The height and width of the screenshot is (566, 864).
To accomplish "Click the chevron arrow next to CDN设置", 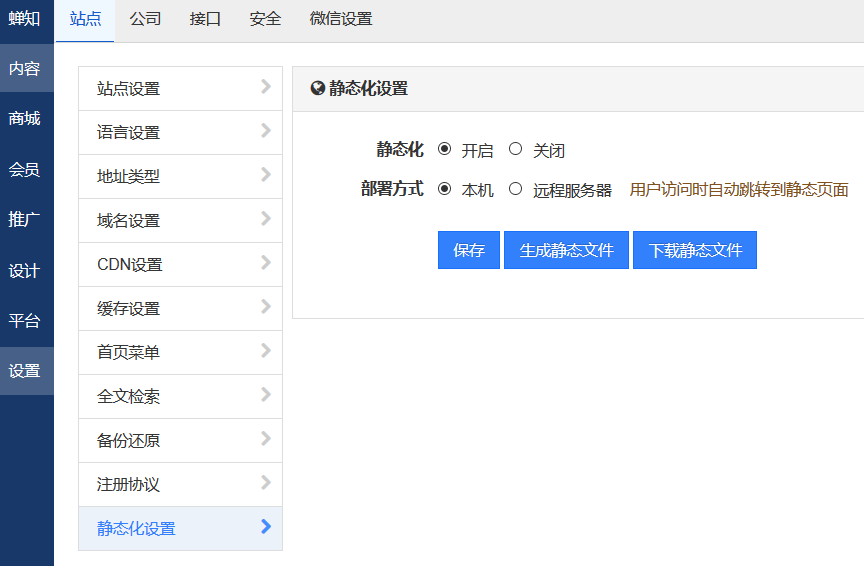I will pos(265,263).
